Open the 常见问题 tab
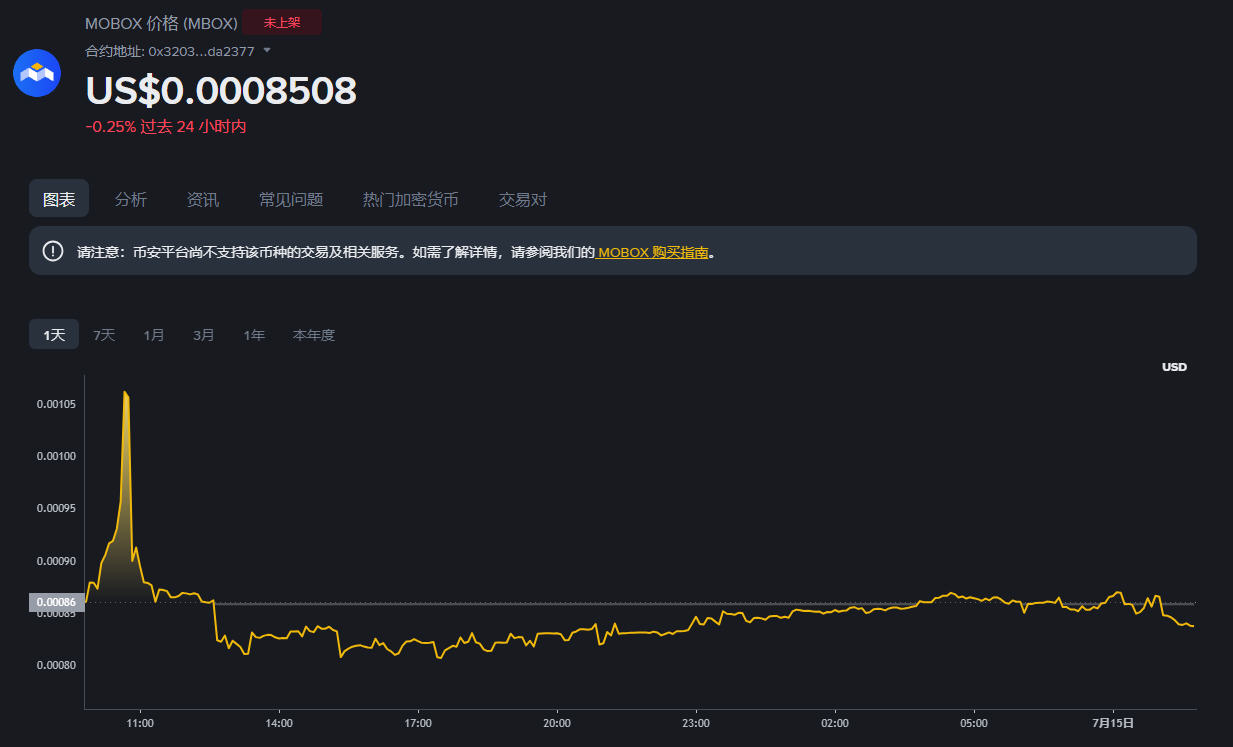Viewport: 1233px width, 747px height. pos(291,199)
